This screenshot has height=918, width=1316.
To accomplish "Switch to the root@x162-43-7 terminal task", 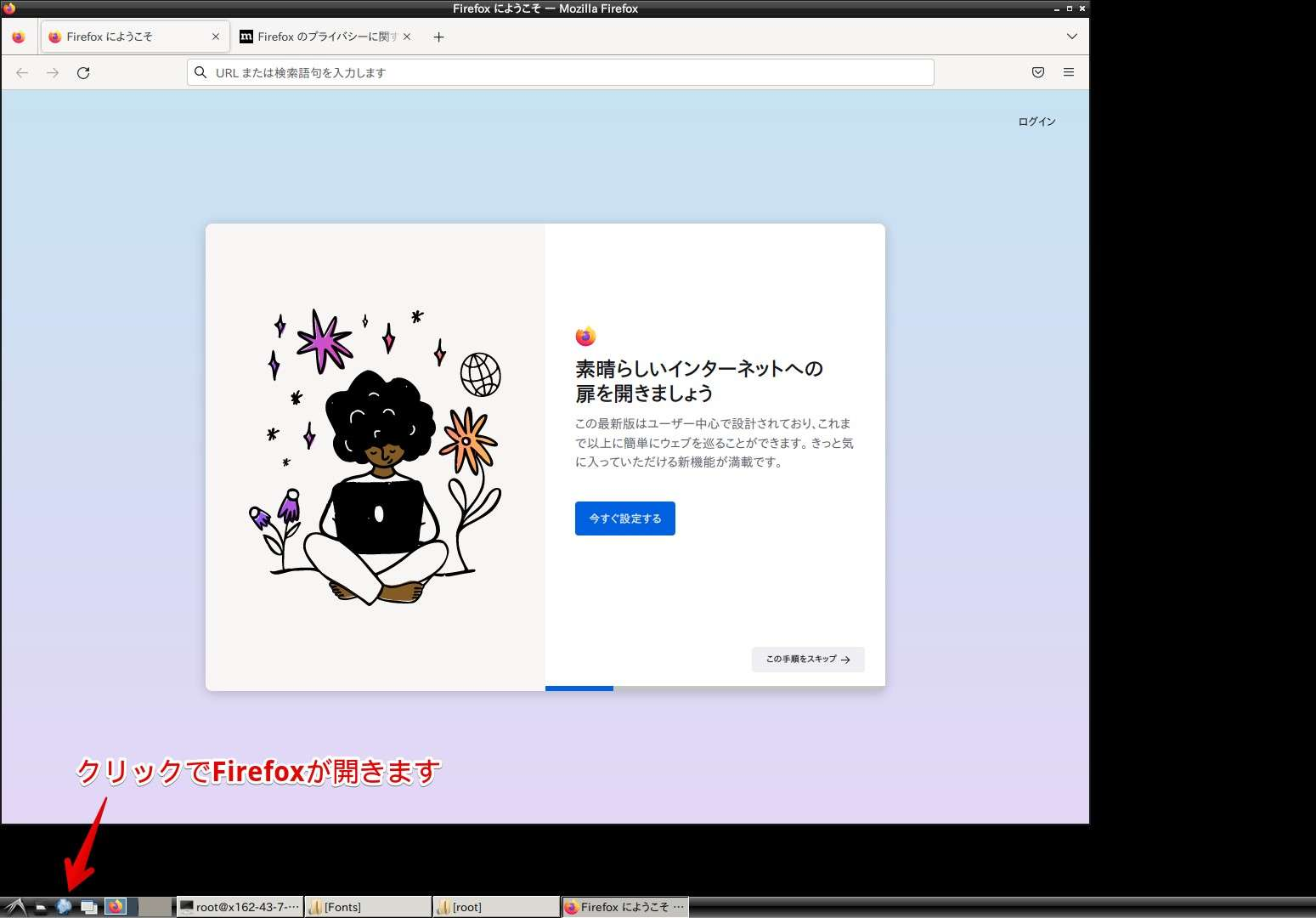I will [240, 907].
